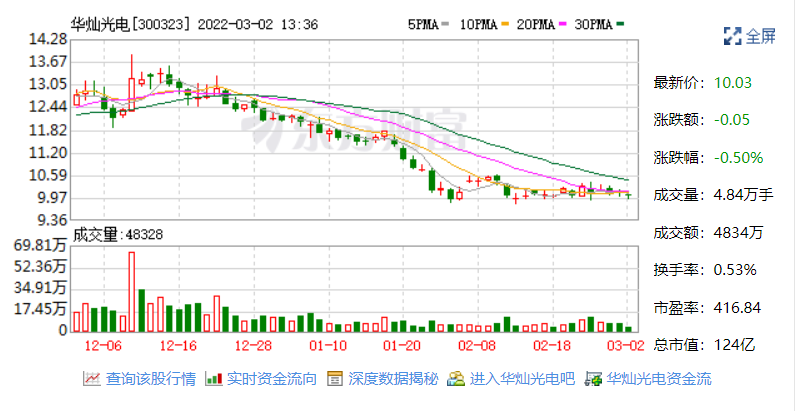795x411 pixels.
Task: Click the 14.28 price axis label
Action: pyautogui.click(x=50, y=40)
